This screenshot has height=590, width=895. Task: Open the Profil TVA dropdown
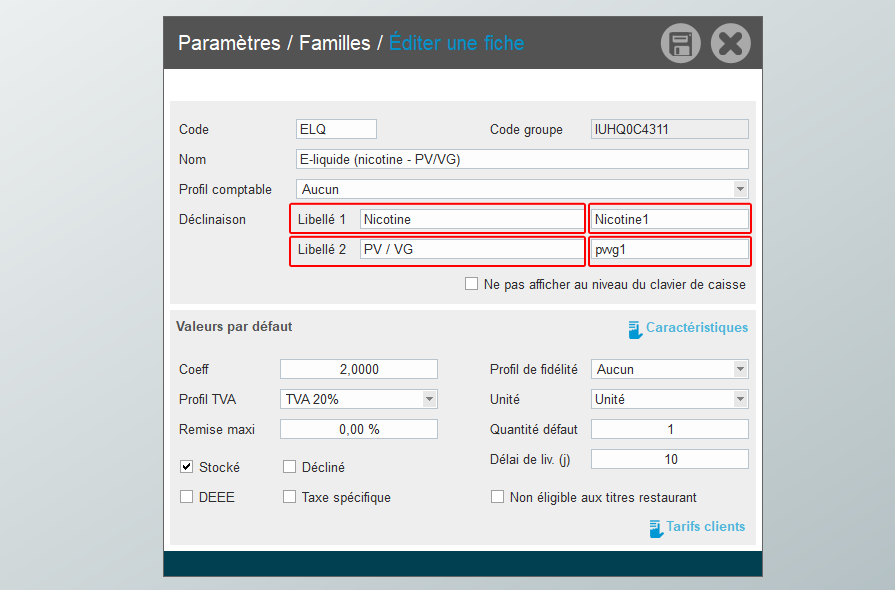[429, 399]
